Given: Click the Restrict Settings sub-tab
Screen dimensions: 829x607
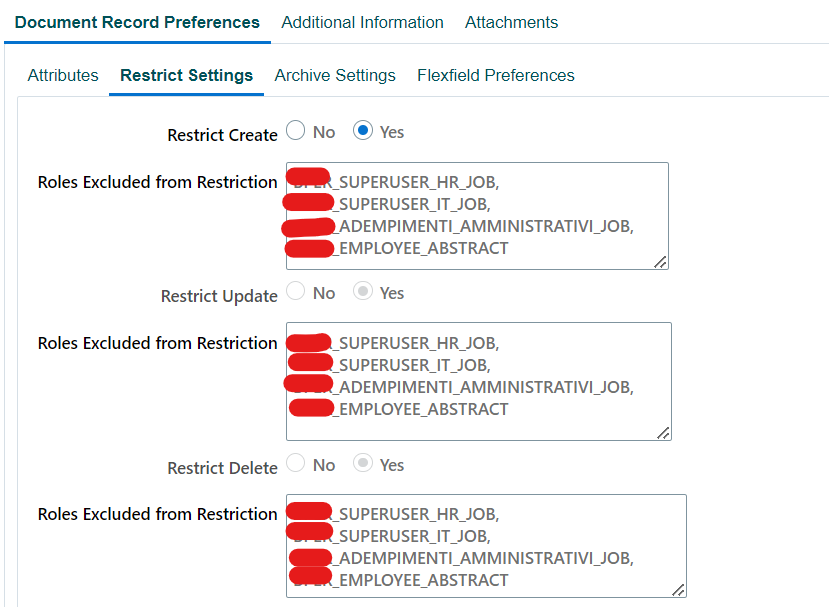Looking at the screenshot, I should point(186,75).
